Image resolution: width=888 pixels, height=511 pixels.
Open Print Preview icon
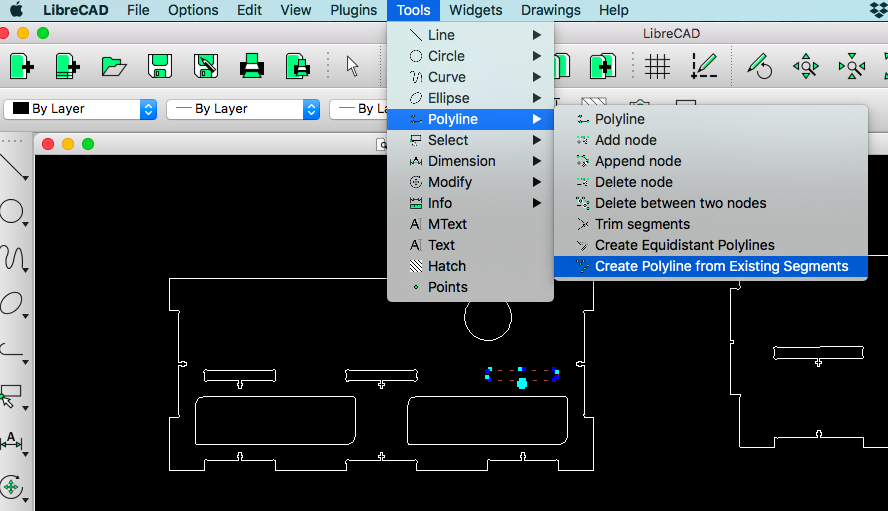coord(297,66)
